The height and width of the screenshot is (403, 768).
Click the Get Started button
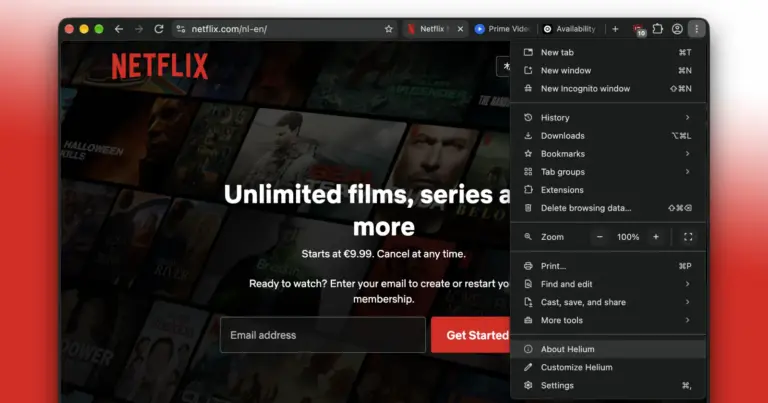[471, 335]
